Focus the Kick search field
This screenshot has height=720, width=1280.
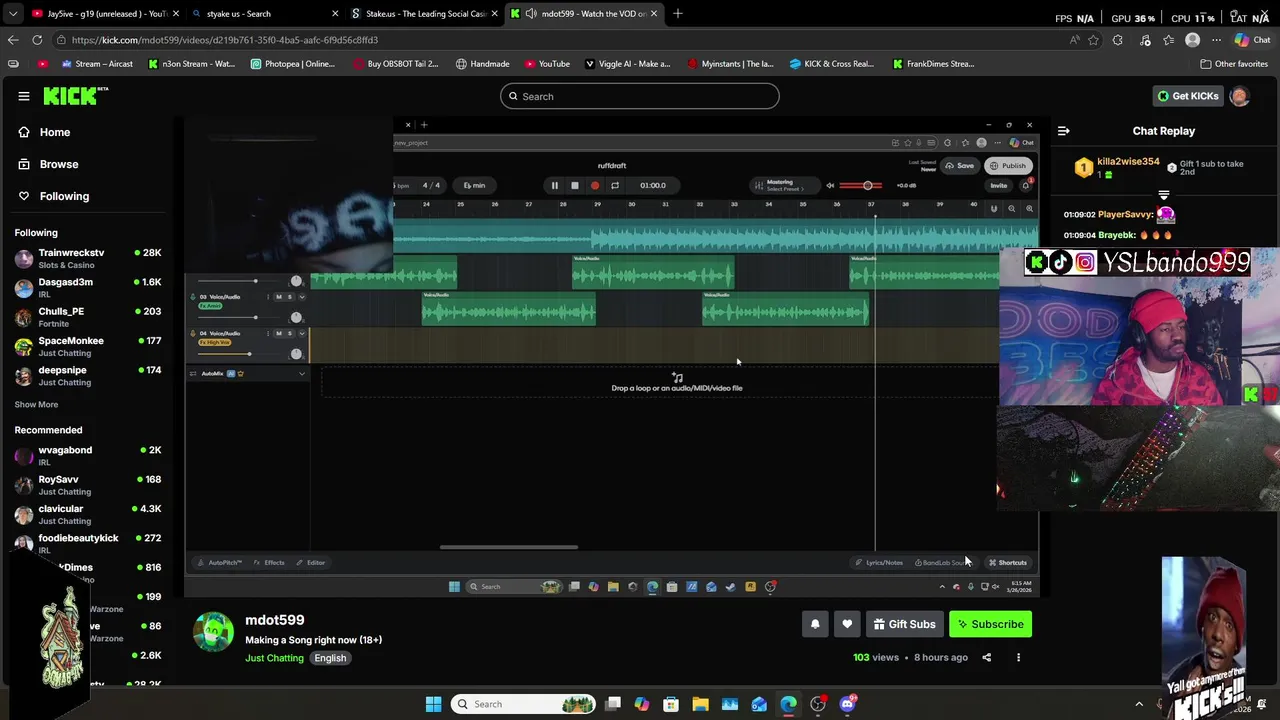coord(640,96)
